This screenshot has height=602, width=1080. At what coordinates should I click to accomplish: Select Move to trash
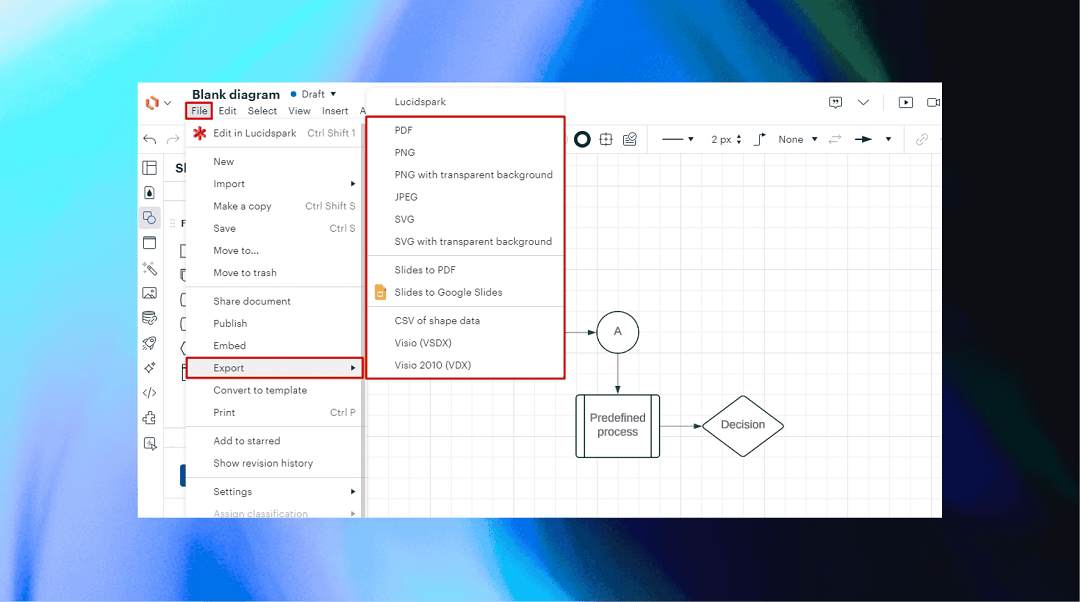(275, 273)
